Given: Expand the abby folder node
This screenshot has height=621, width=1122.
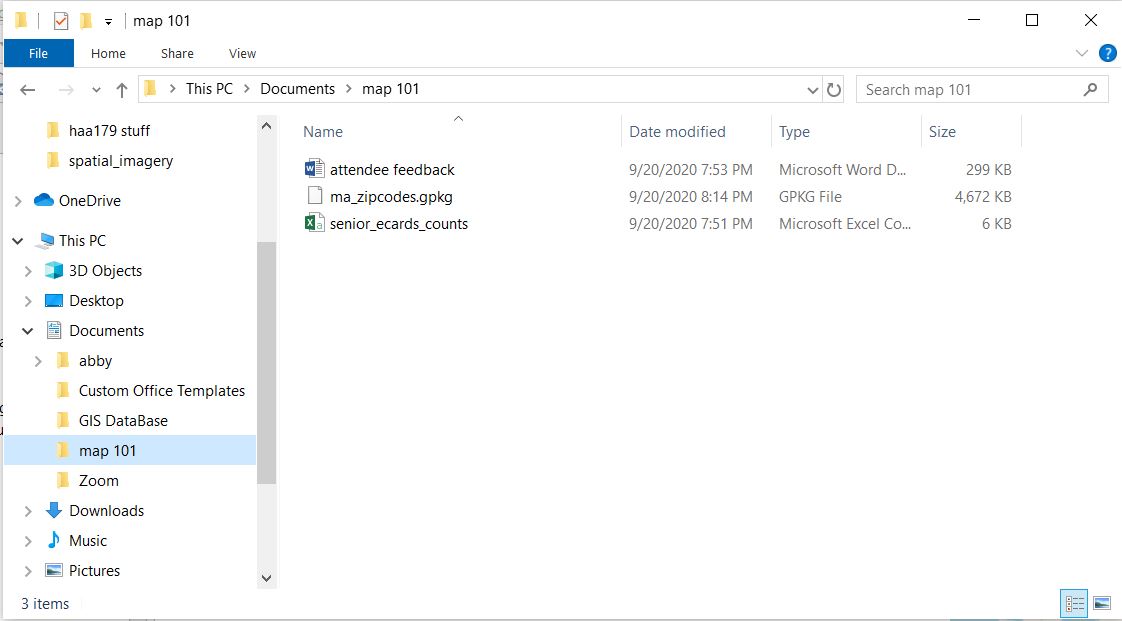Looking at the screenshot, I should [38, 361].
